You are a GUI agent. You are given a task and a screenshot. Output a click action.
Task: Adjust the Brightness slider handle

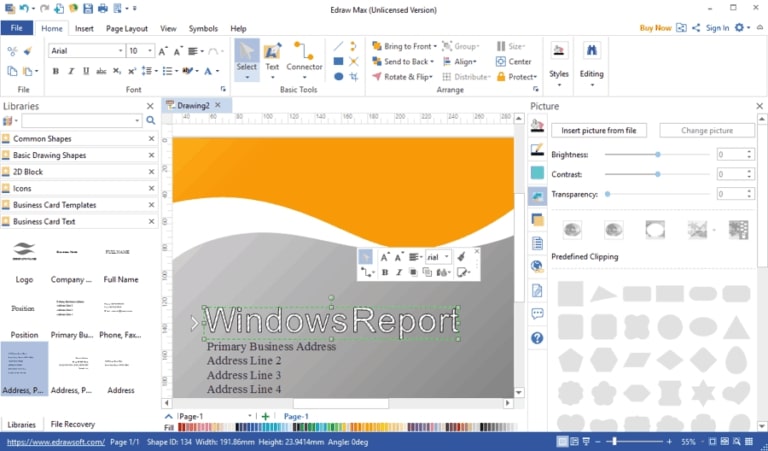pos(658,154)
